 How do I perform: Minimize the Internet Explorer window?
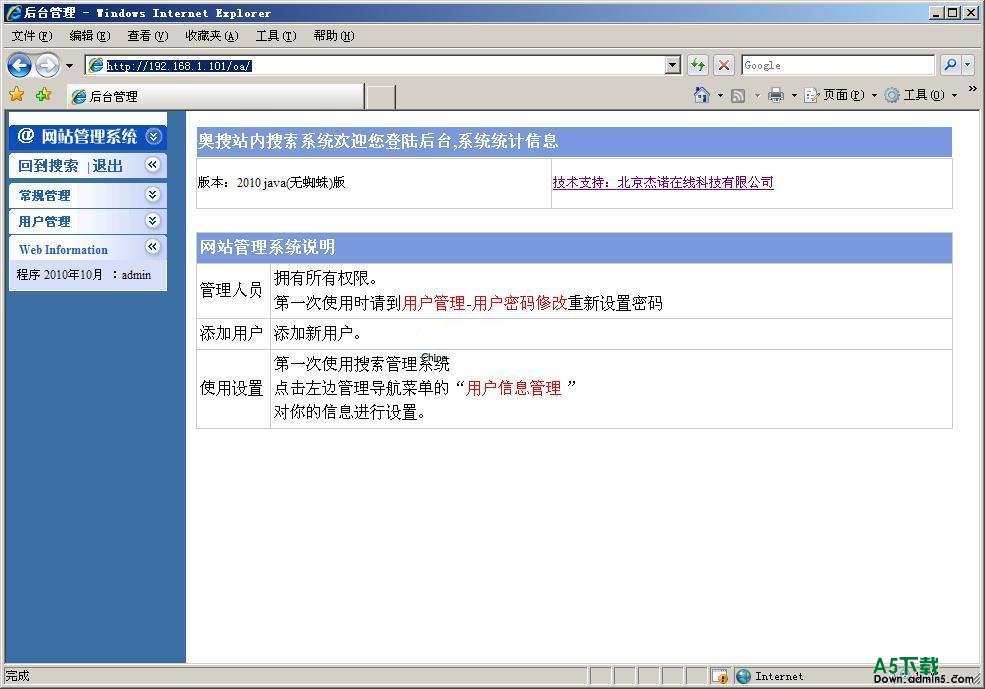click(937, 13)
